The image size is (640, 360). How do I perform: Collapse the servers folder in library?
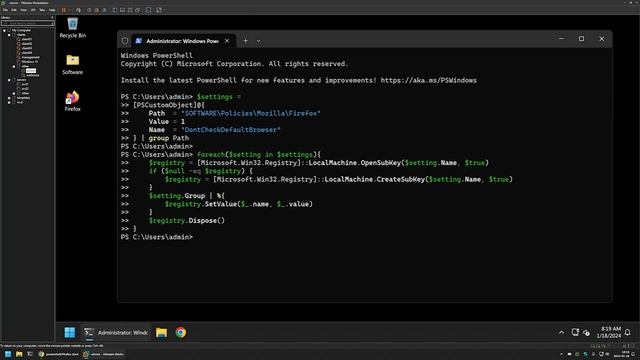coord(9,80)
